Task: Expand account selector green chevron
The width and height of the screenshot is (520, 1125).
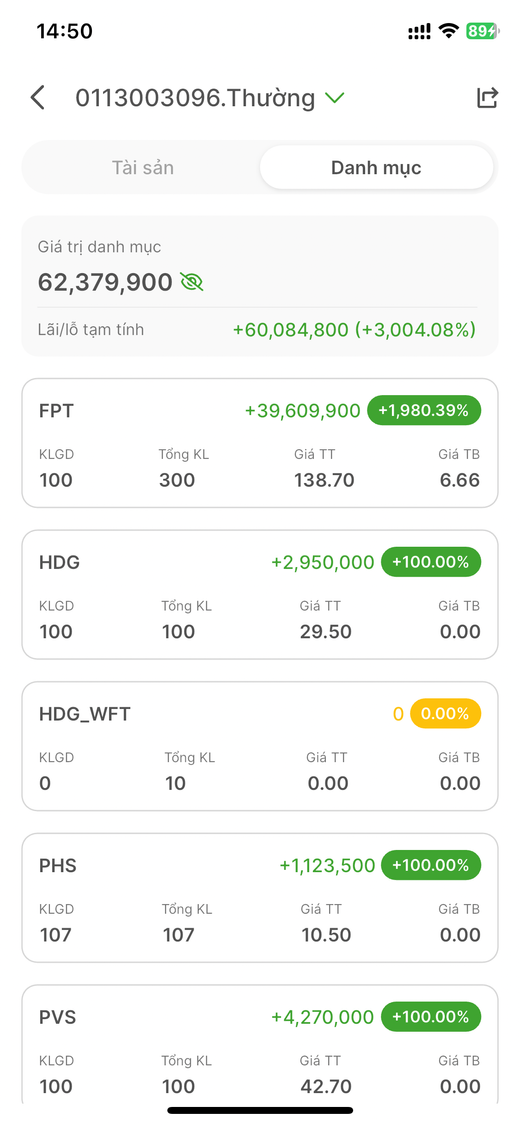Action: (x=334, y=98)
